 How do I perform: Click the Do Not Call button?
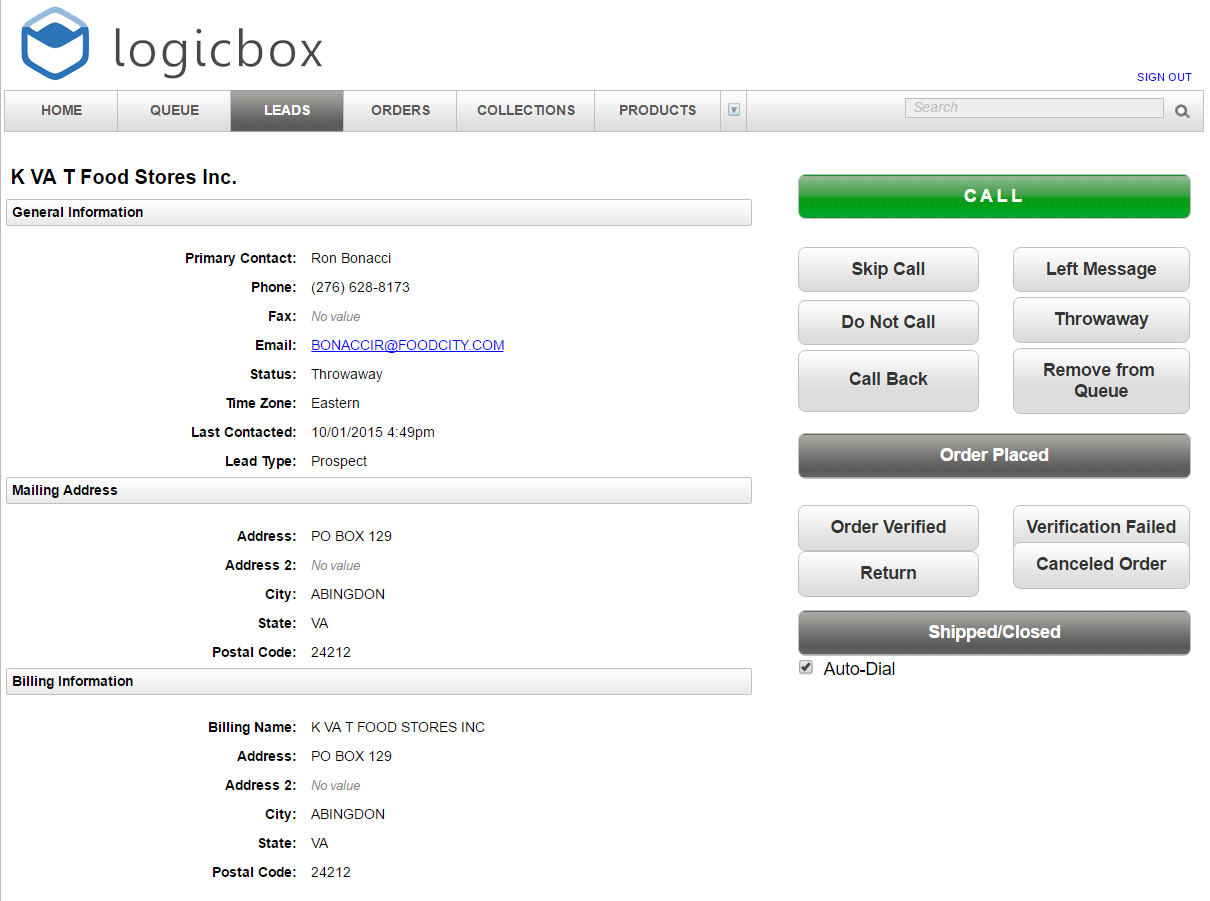(x=888, y=322)
